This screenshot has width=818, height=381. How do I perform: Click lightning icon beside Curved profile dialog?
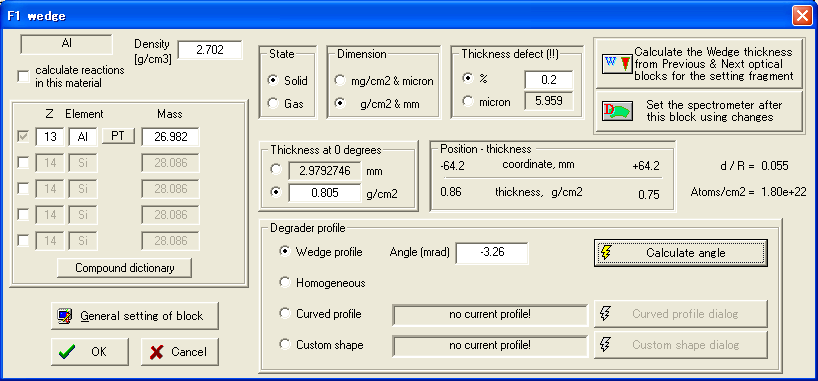coord(606,314)
